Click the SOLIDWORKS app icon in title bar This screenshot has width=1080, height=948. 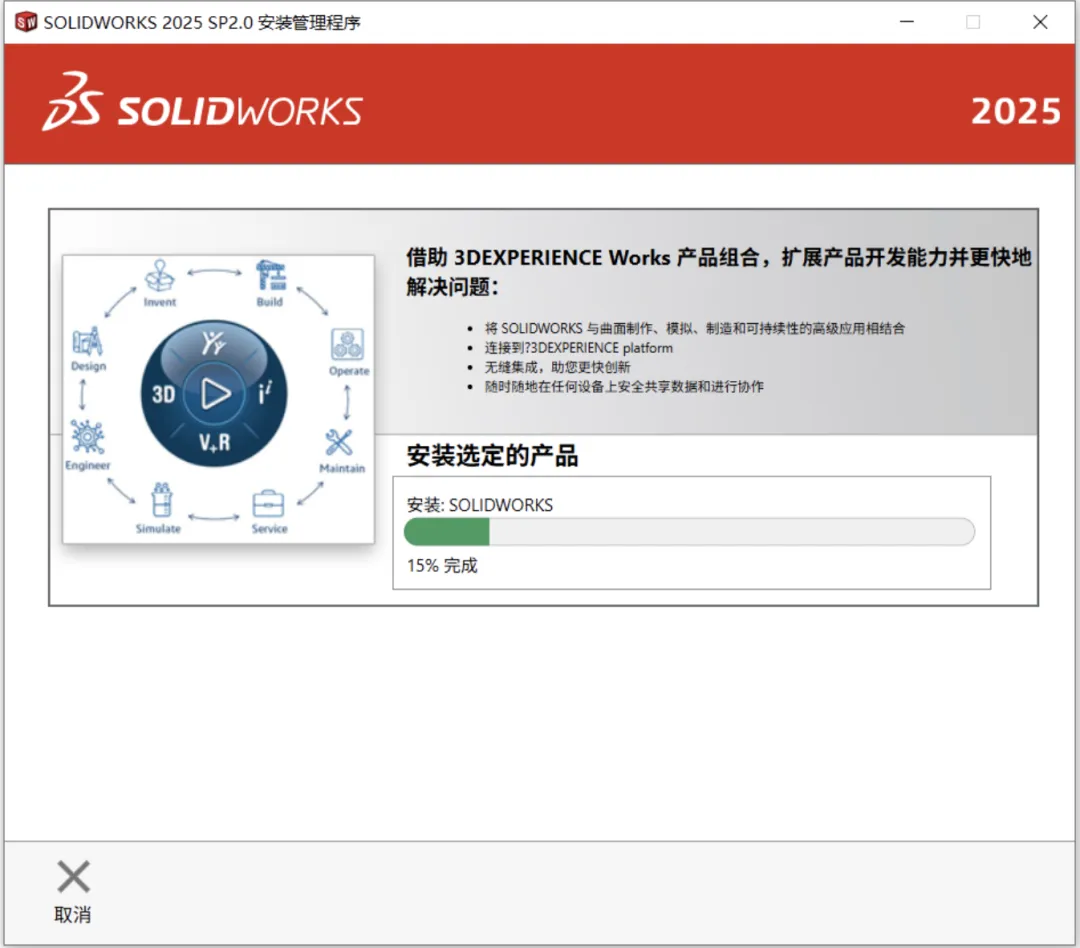(26, 22)
